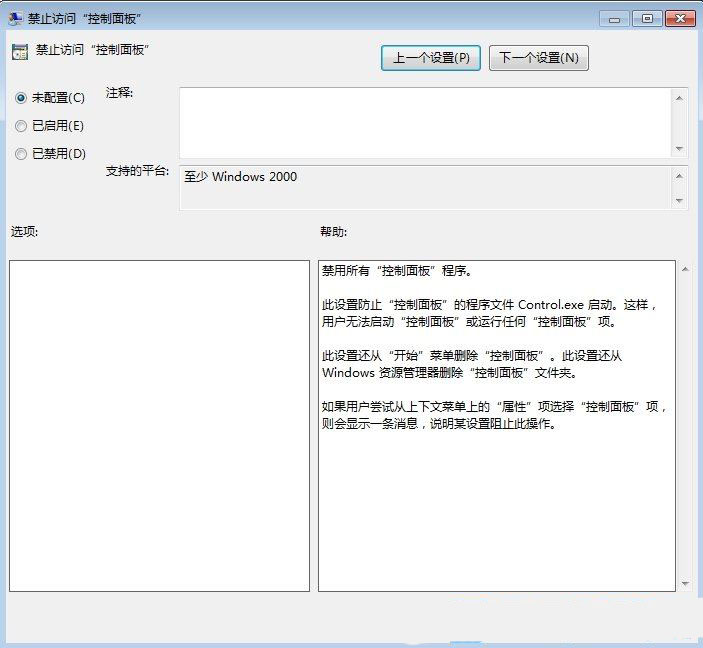Click the 注释: label
Screen dimensions: 703x648
click(x=119, y=93)
